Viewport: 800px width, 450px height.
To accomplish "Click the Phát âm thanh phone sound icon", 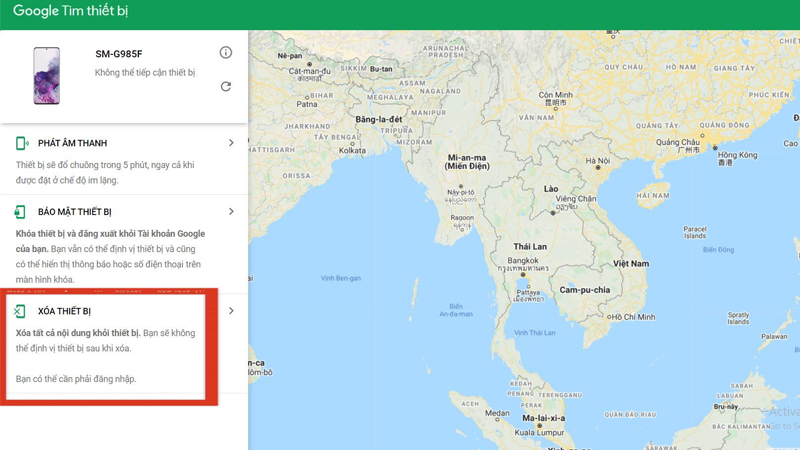I will [x=21, y=143].
